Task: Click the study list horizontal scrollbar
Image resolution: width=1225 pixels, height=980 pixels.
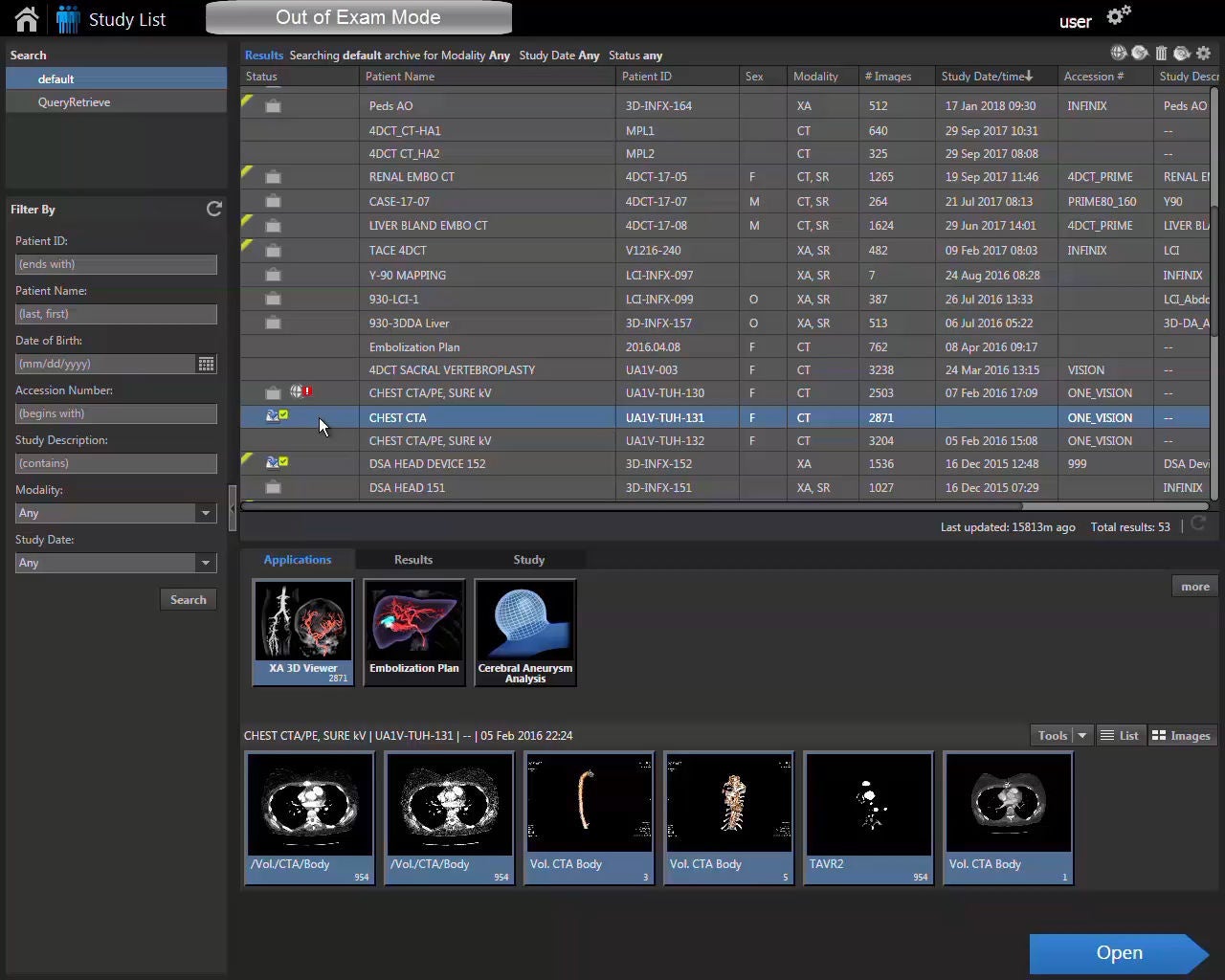Action: [632, 506]
